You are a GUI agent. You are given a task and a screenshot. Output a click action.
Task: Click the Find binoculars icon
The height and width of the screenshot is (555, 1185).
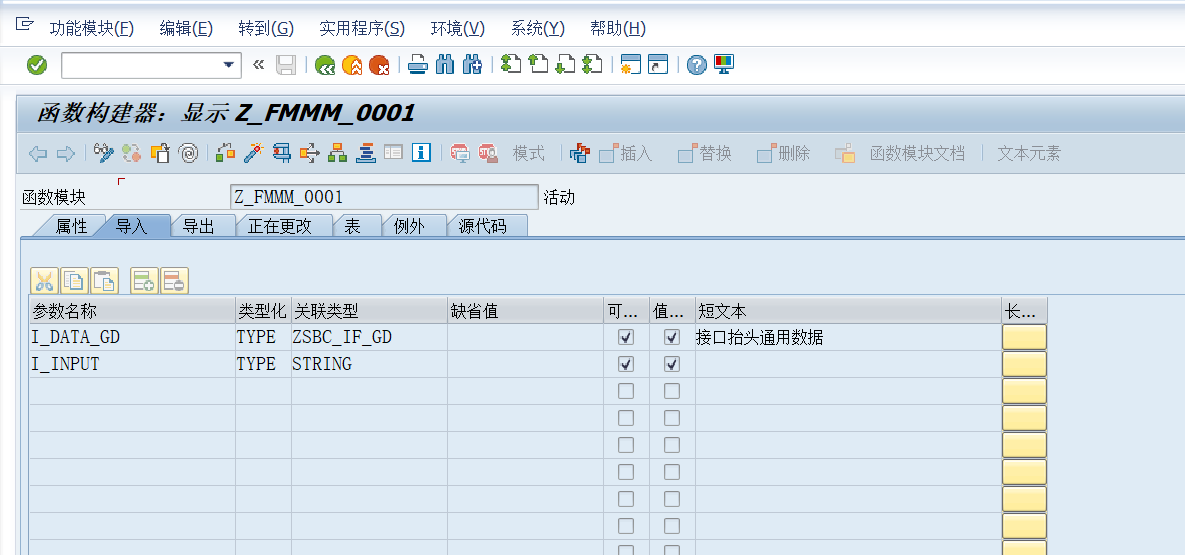(x=445, y=66)
